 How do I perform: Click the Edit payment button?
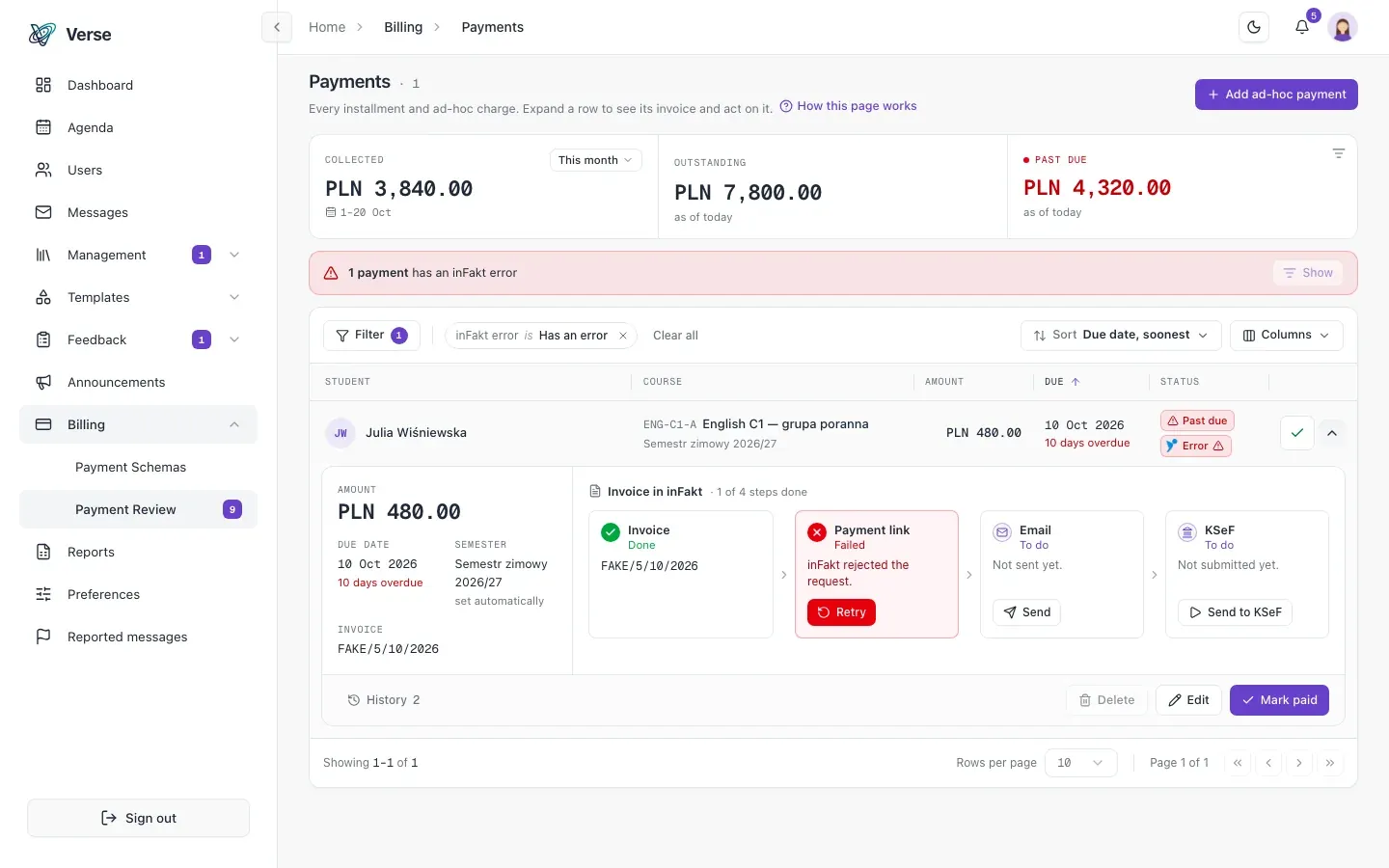[1188, 700]
